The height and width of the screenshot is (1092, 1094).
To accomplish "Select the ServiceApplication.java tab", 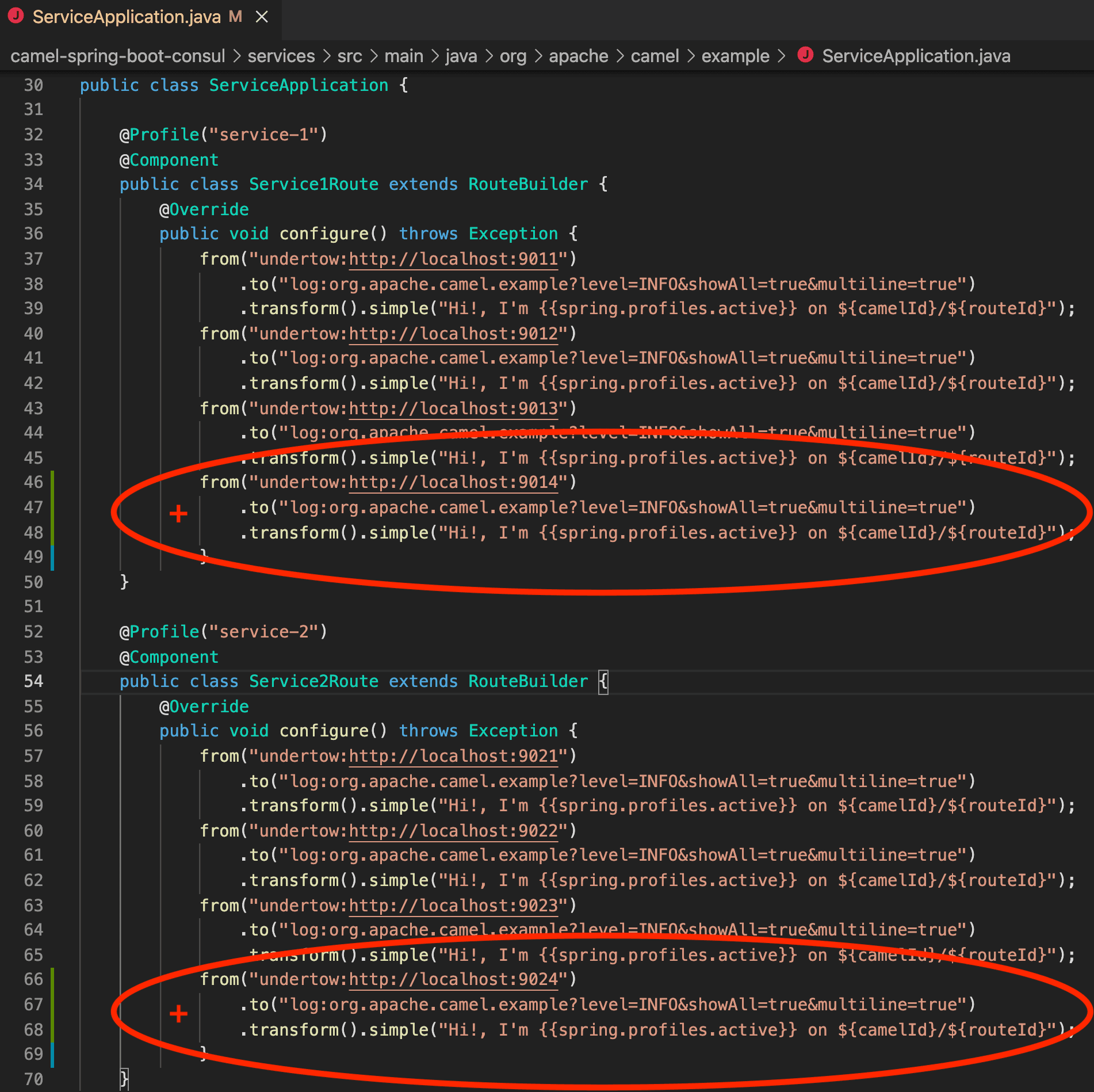I will [127, 17].
